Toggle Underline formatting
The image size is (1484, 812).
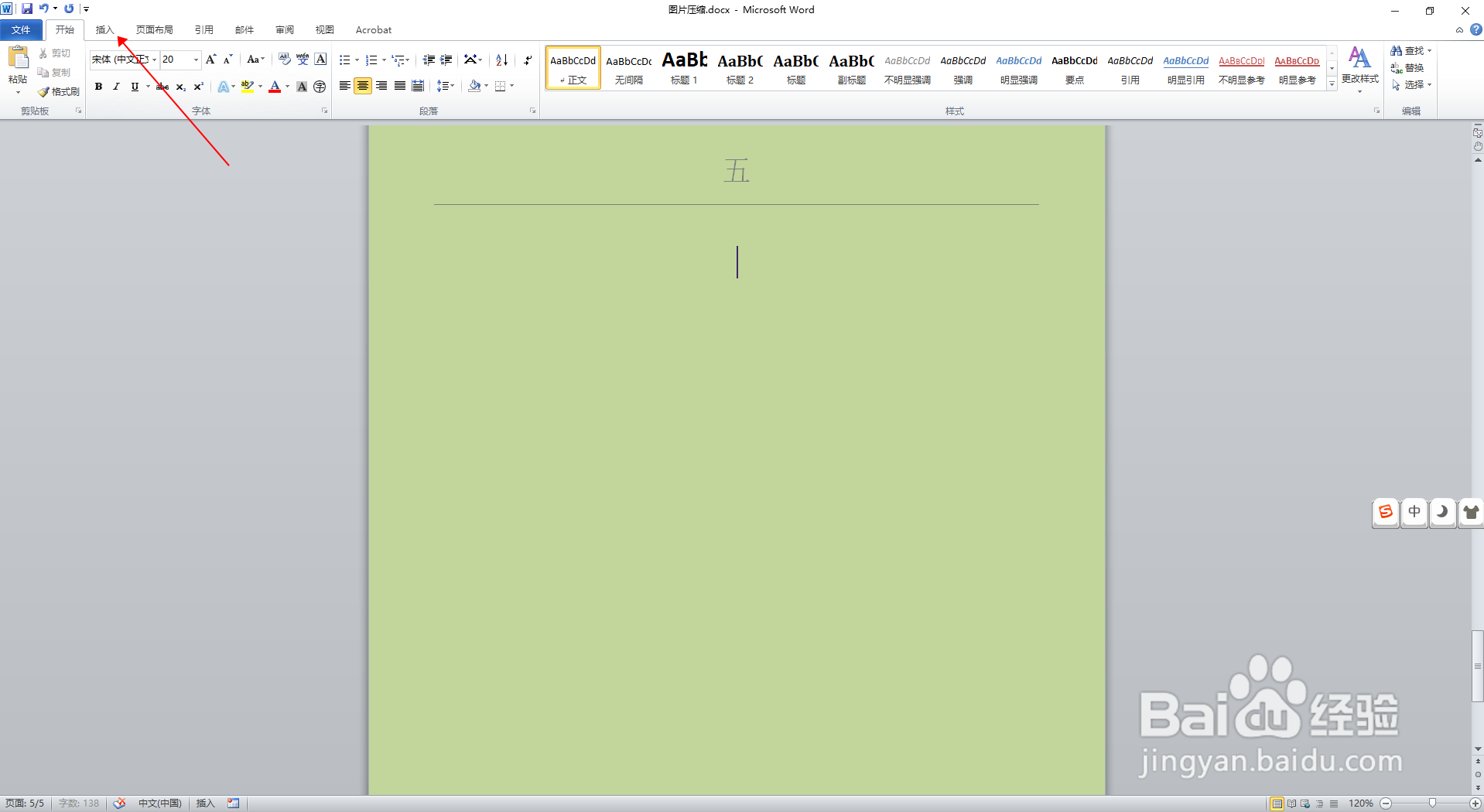(135, 87)
